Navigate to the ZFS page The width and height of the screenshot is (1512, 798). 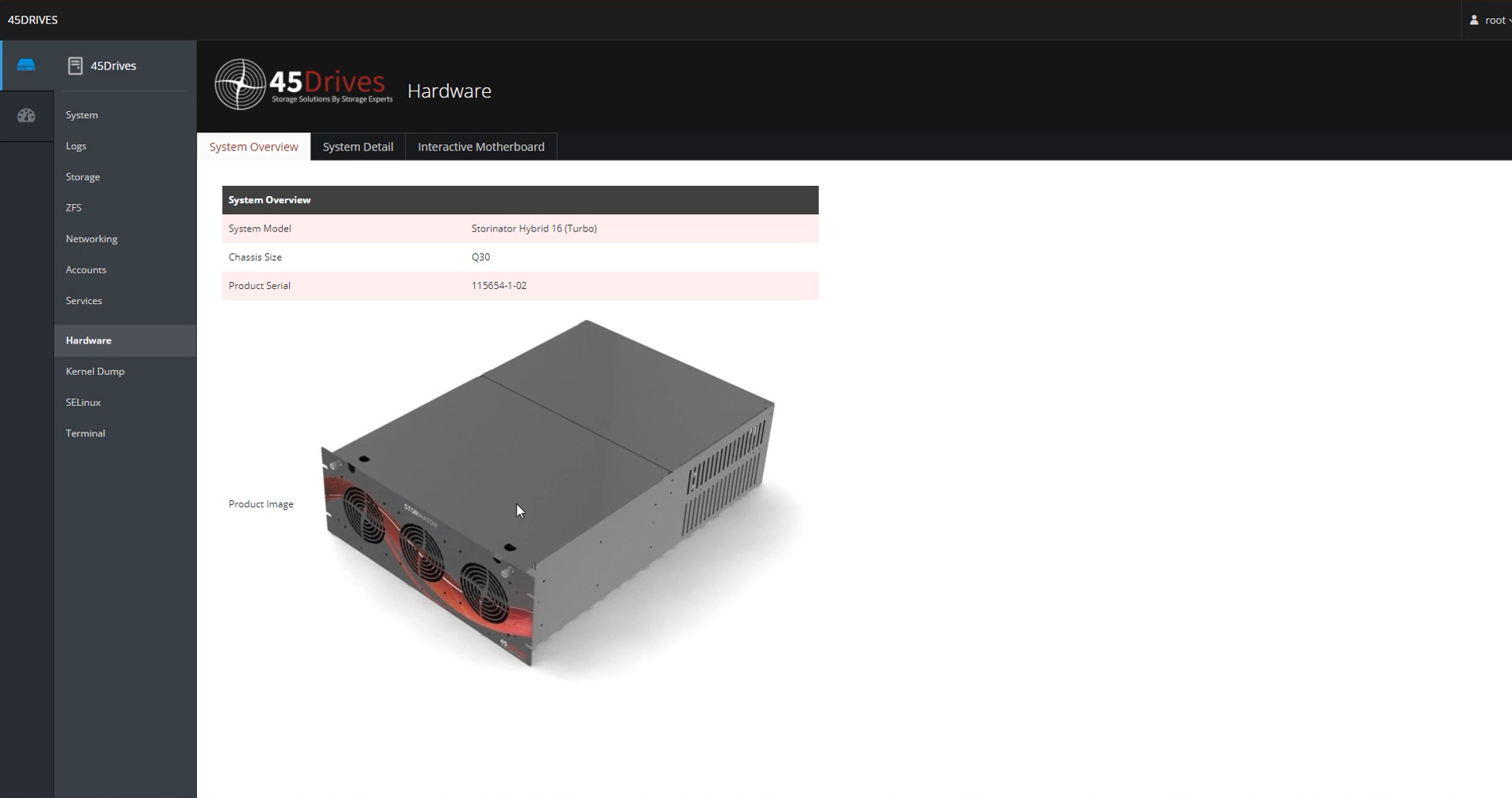tap(74, 207)
